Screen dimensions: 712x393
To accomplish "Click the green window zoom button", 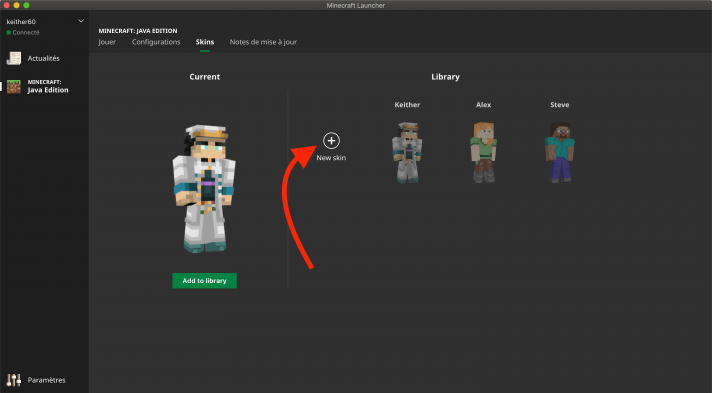I will 26,5.
